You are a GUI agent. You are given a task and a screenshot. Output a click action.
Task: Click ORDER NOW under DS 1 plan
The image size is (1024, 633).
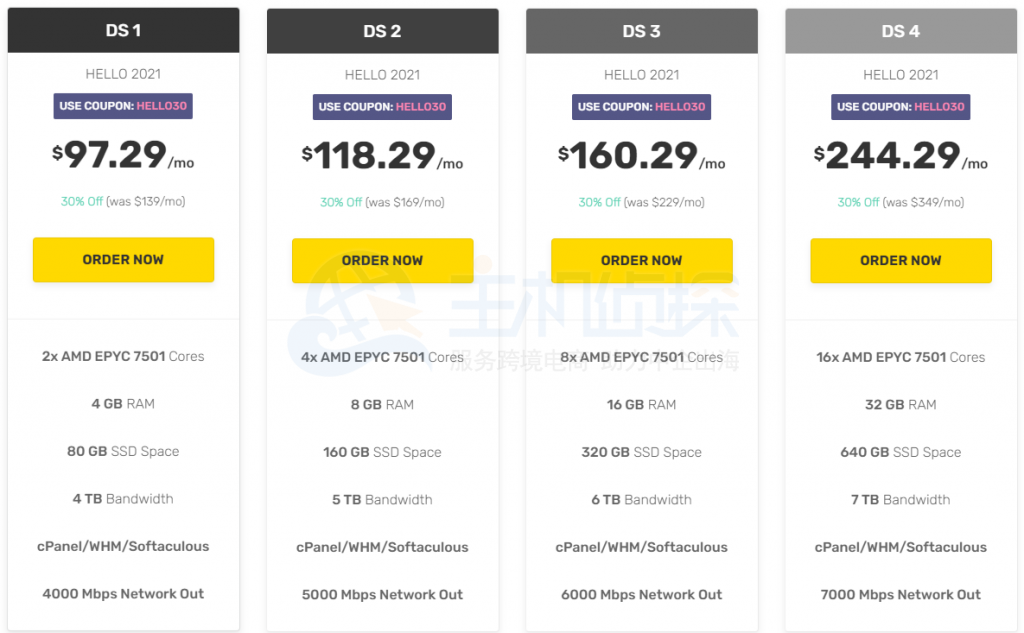123,259
